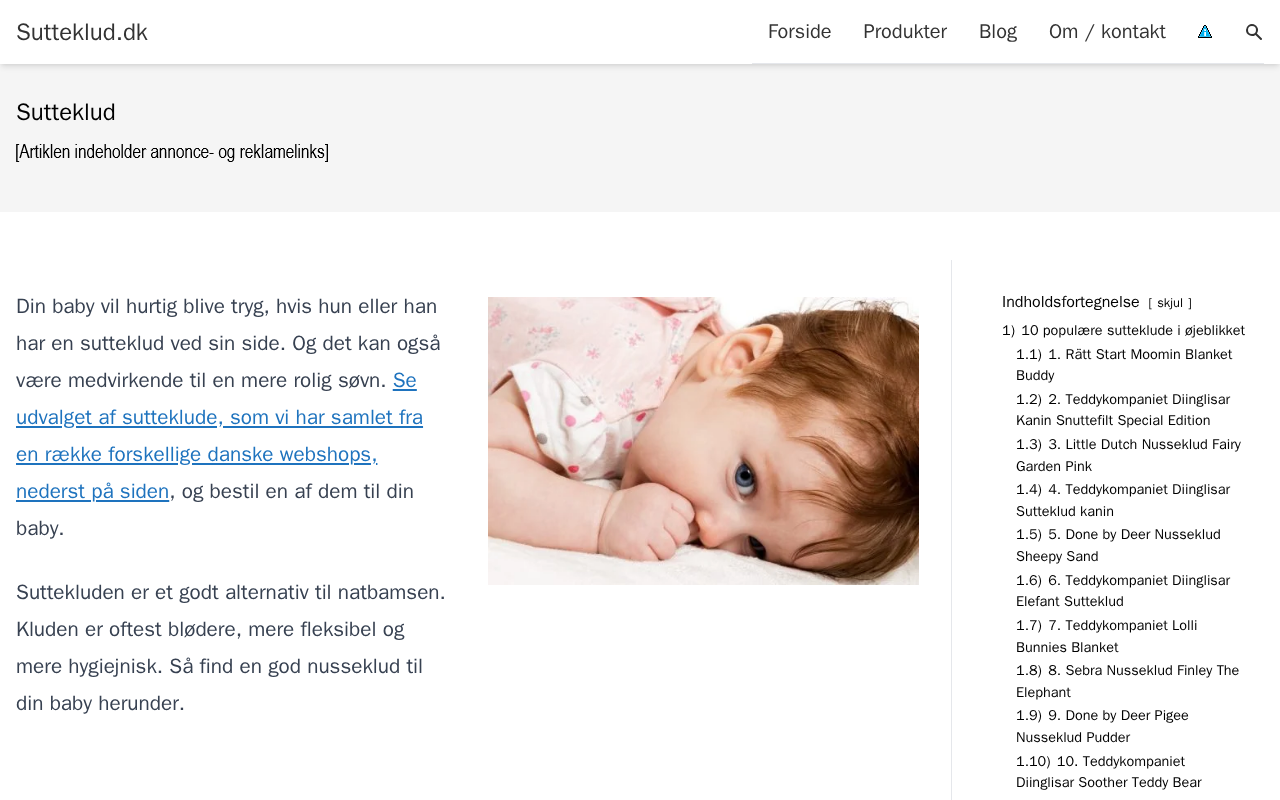
Task: Select Little Dutch Nusseklud Fairy Garden Pink
Action: tap(1128, 455)
